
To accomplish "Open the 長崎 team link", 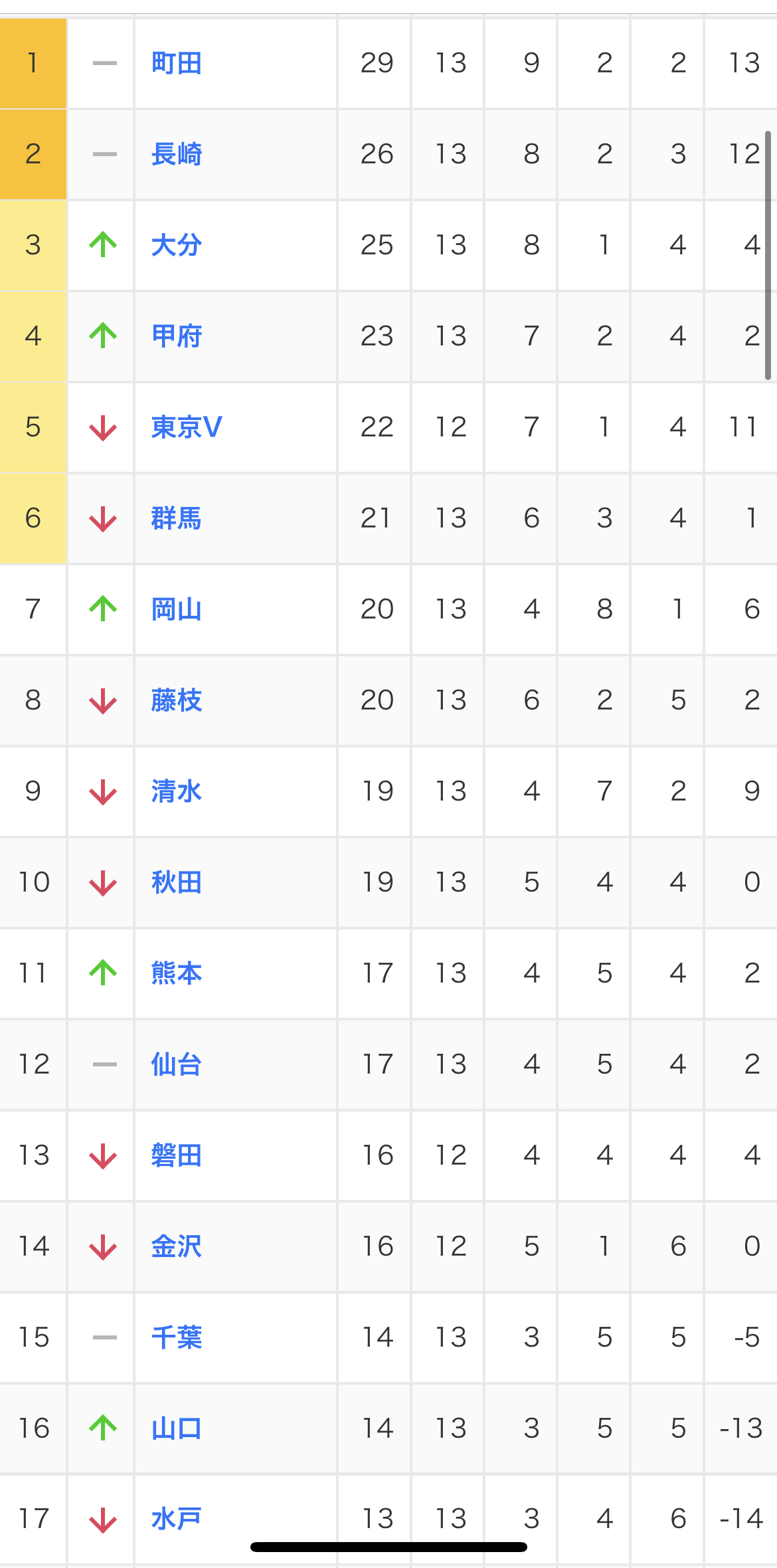I will (177, 154).
